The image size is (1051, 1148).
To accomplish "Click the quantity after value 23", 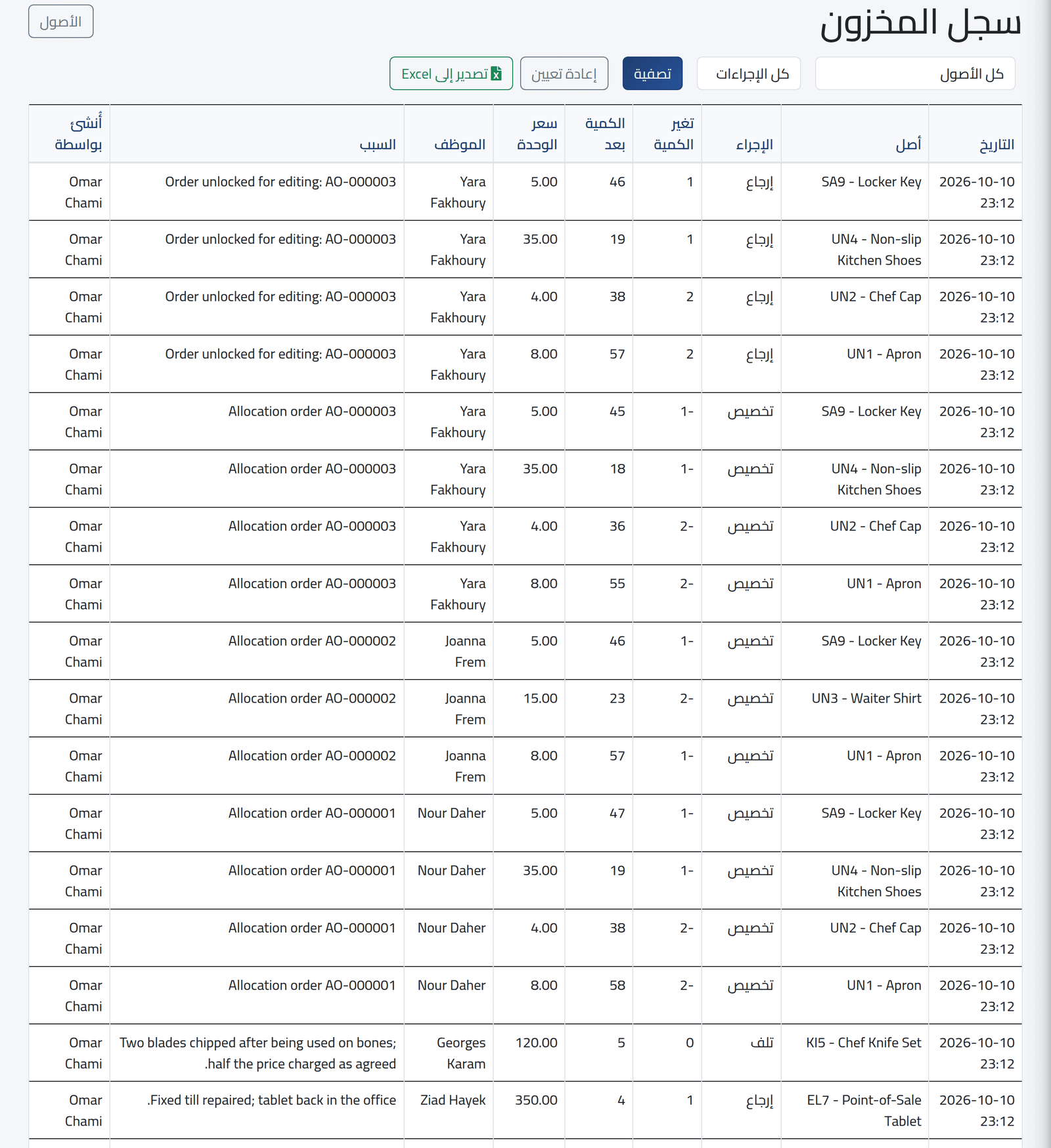I will (617, 698).
